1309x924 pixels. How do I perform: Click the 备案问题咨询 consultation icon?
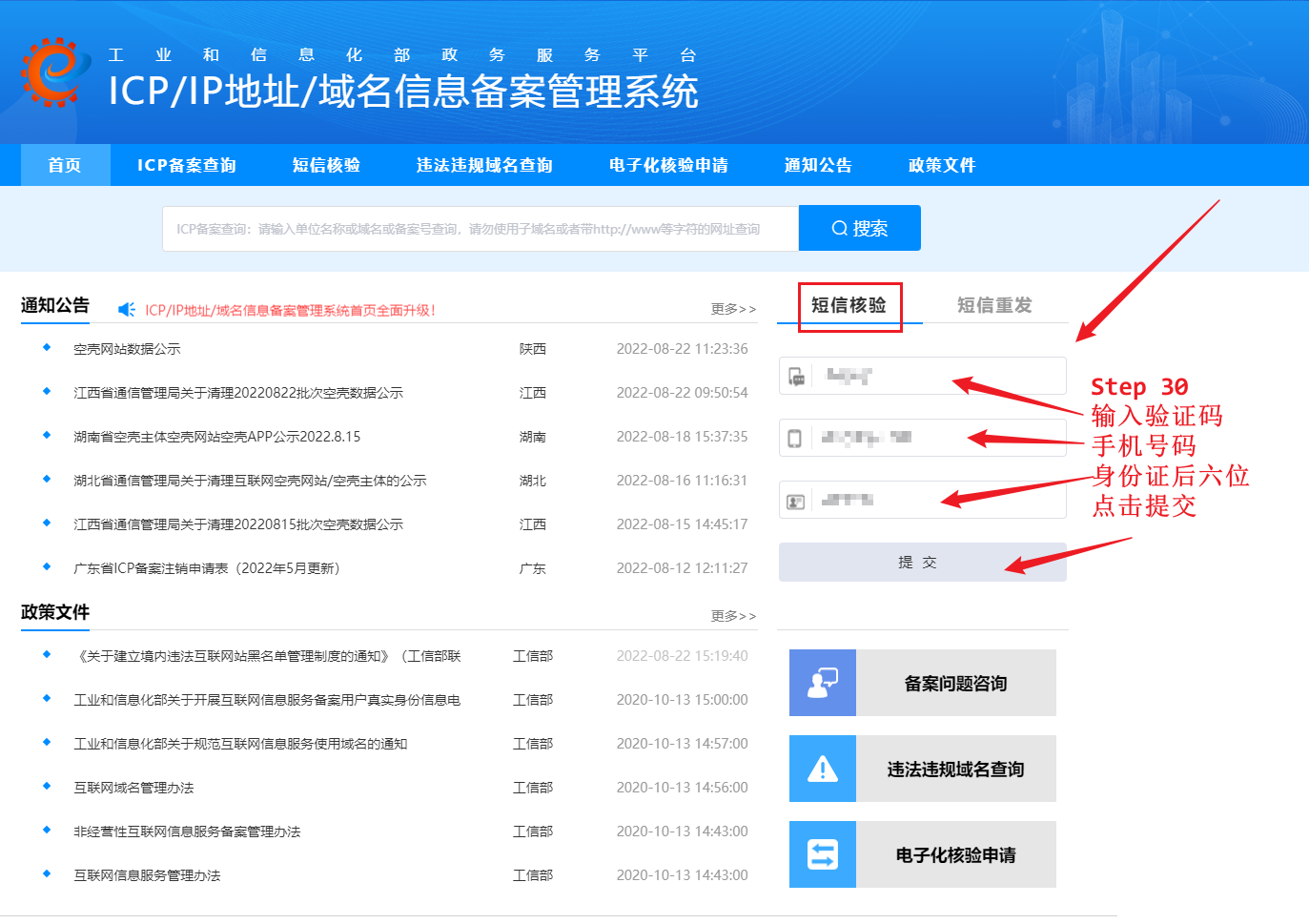tap(823, 683)
